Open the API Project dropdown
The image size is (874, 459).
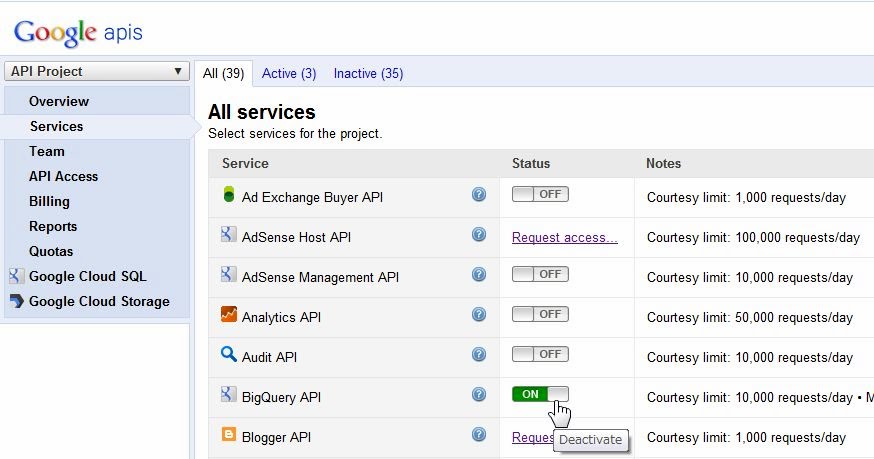(96, 71)
